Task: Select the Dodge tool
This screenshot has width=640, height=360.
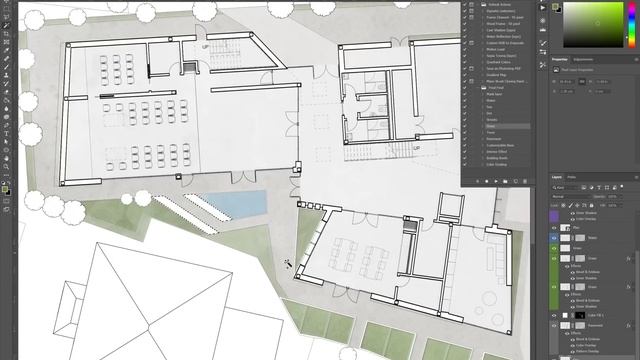Action: pos(6,117)
